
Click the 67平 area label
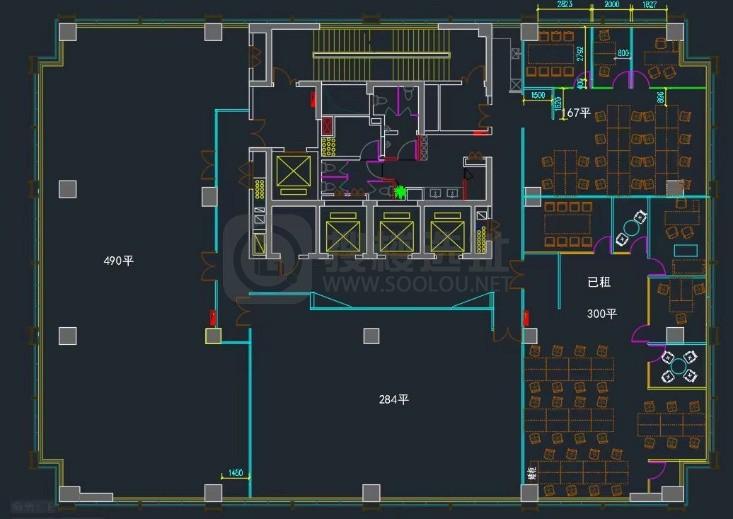tap(578, 113)
